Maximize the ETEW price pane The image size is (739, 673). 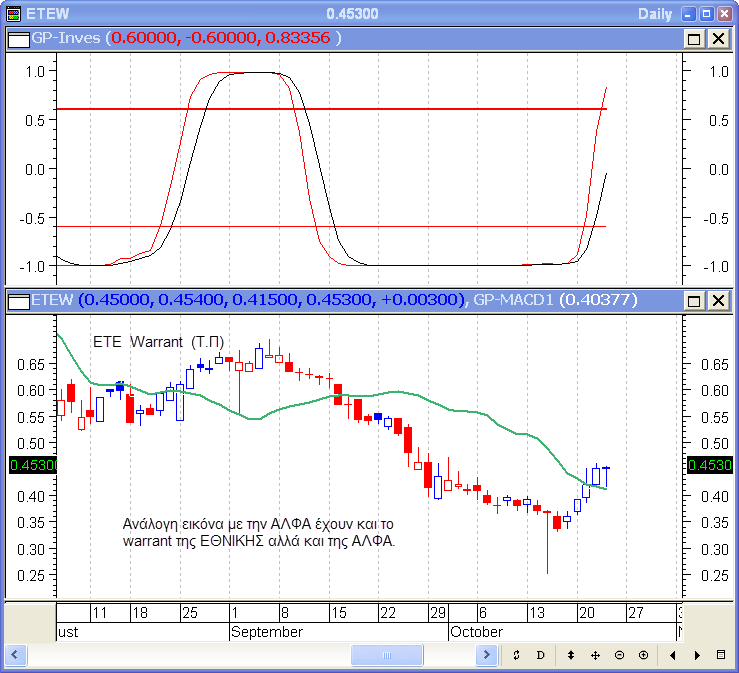[x=695, y=300]
